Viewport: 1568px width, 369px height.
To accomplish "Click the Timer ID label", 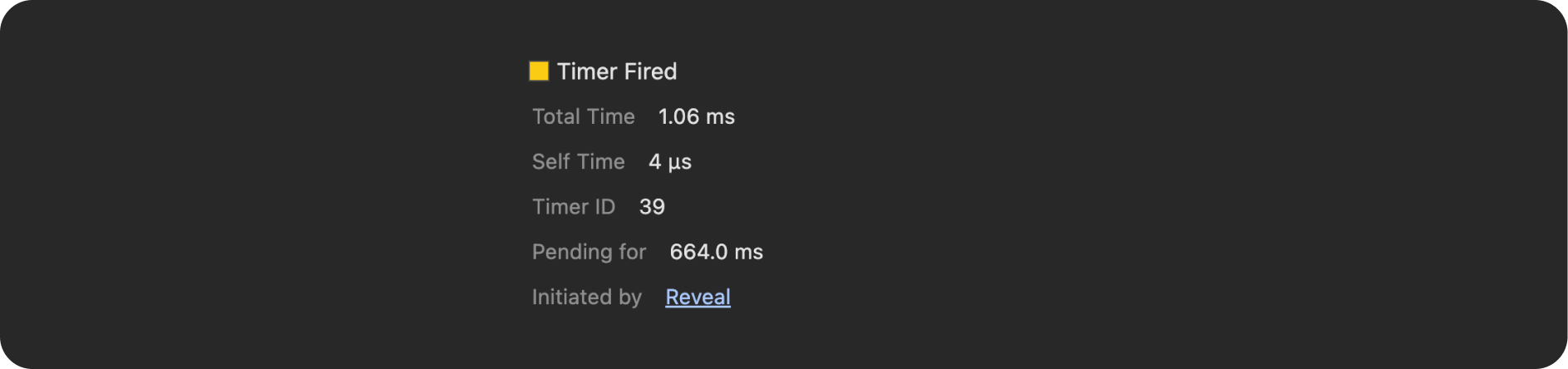I will (x=574, y=207).
